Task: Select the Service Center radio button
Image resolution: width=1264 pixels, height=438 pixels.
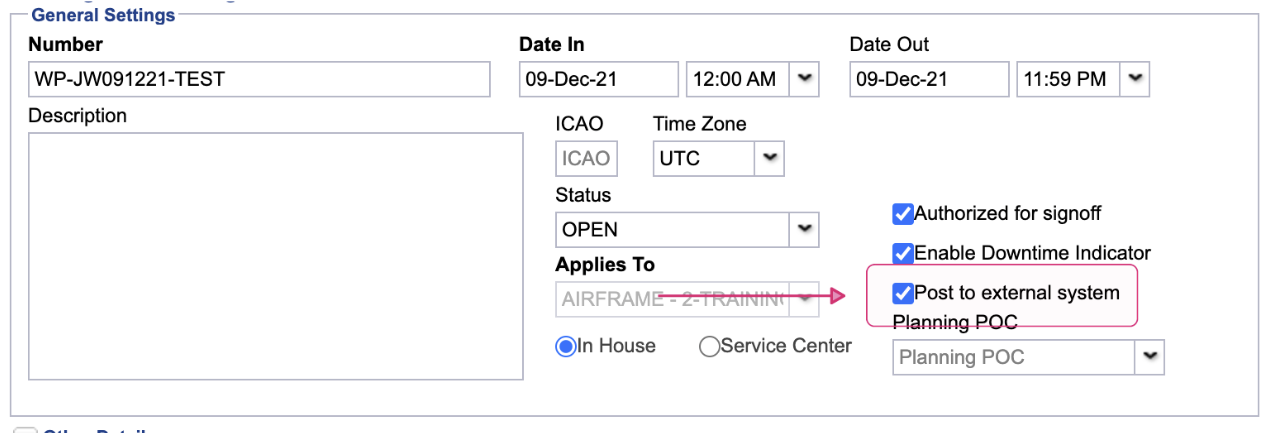Action: point(709,347)
